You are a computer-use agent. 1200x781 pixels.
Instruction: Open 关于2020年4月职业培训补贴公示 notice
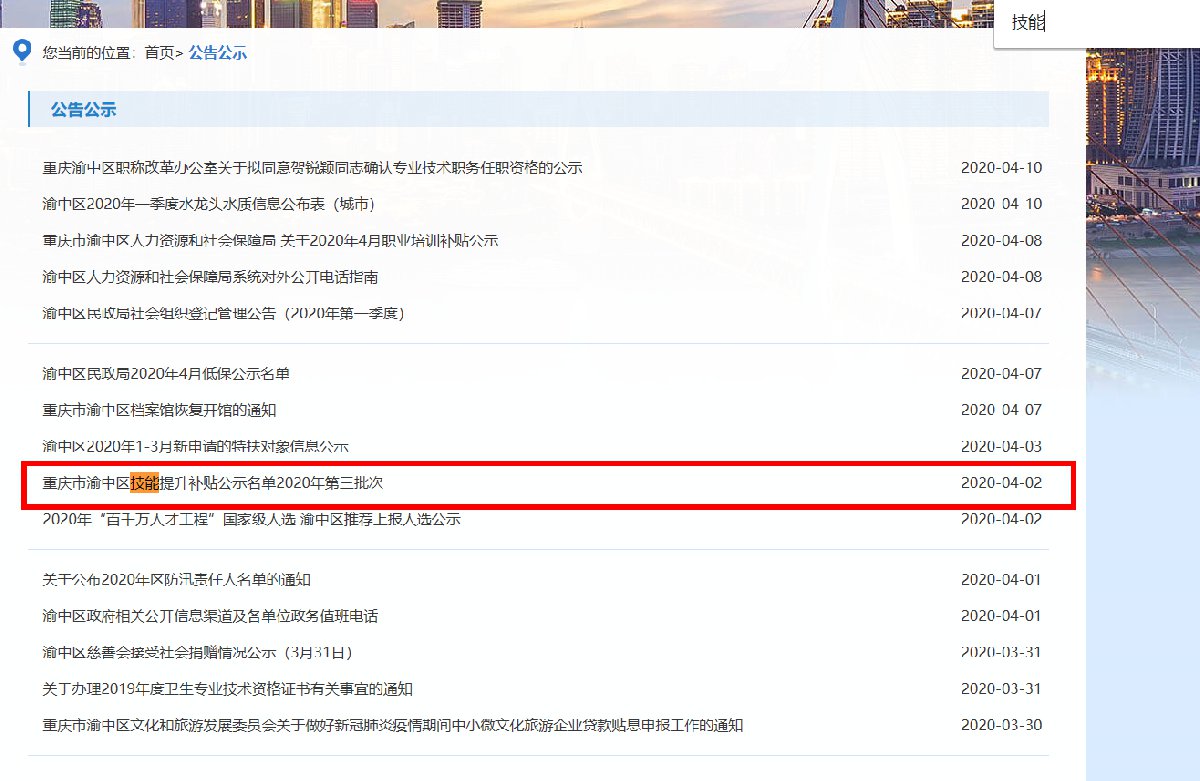270,241
